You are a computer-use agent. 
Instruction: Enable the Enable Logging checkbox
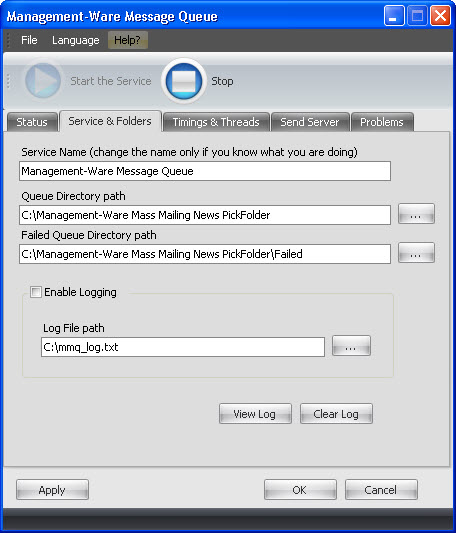click(36, 292)
